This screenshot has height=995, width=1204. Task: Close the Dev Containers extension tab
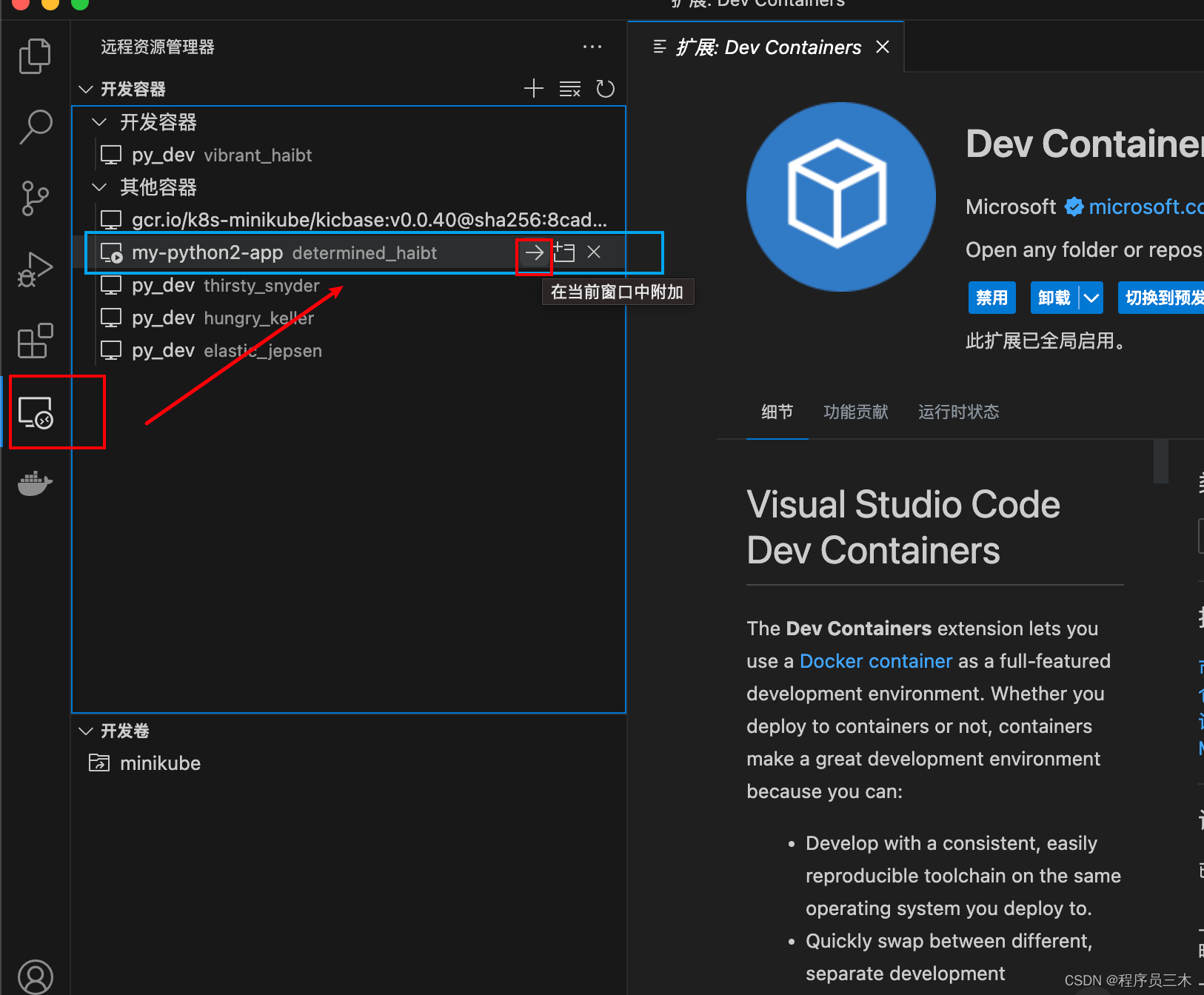[883, 47]
